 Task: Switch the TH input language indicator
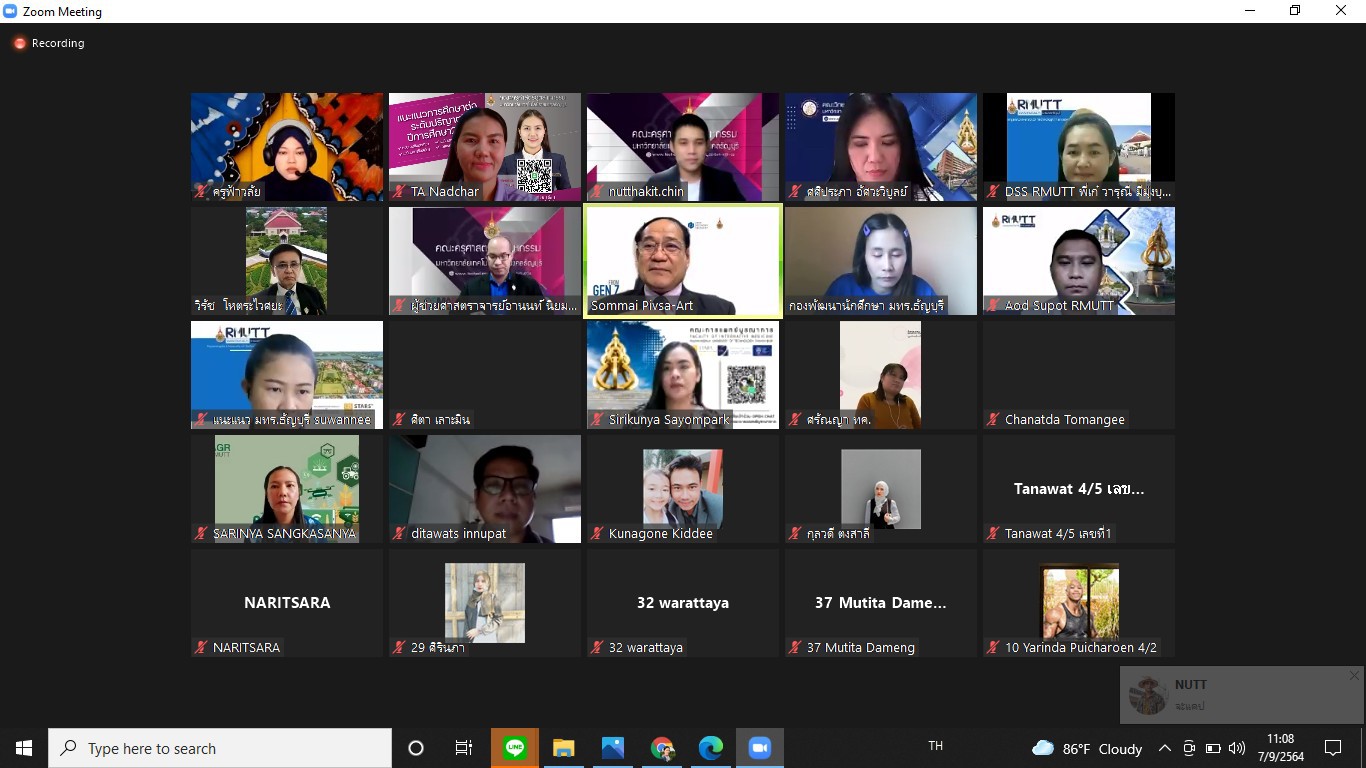tap(936, 746)
